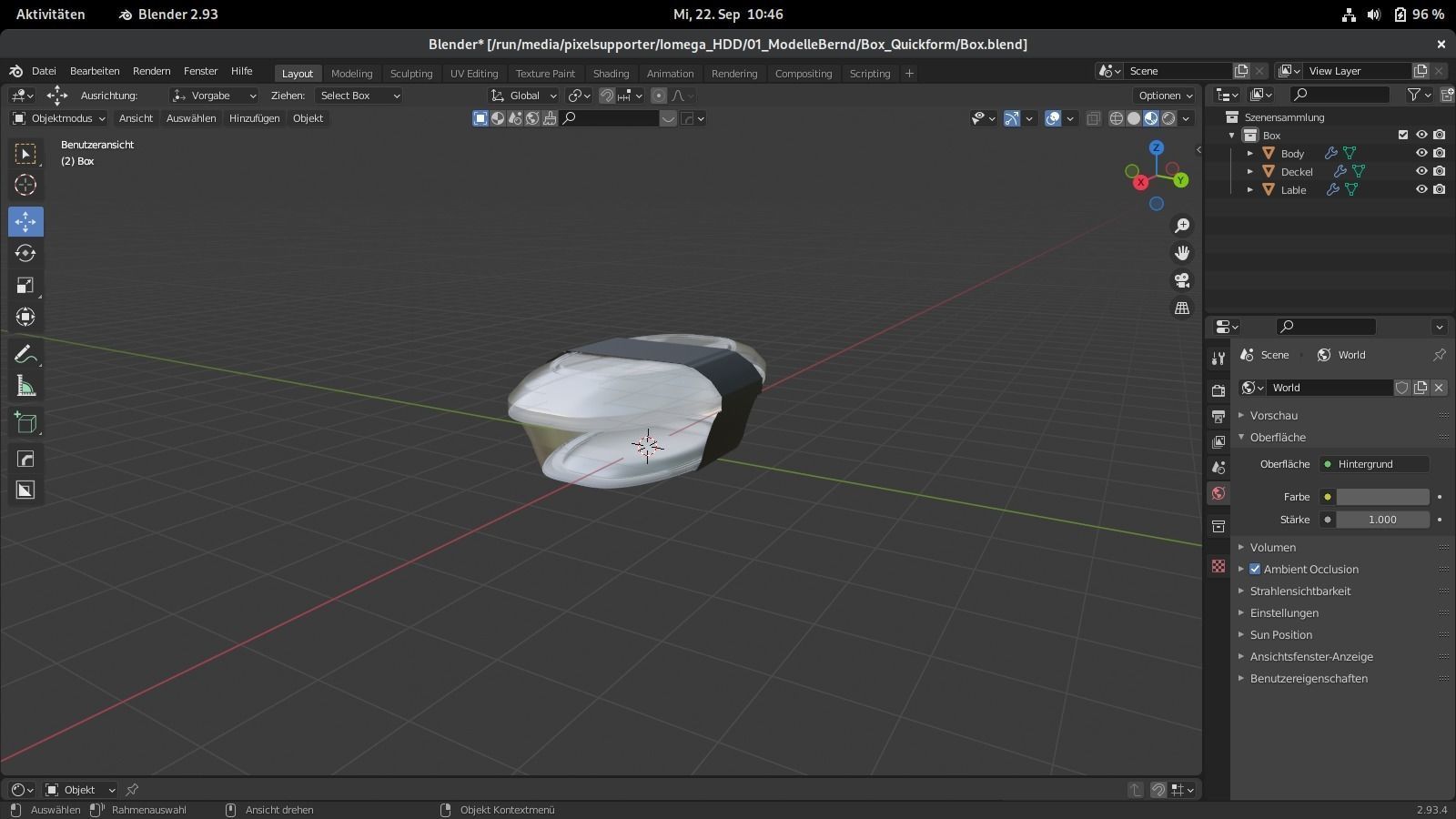Open Output properties printer icon

tap(1218, 416)
